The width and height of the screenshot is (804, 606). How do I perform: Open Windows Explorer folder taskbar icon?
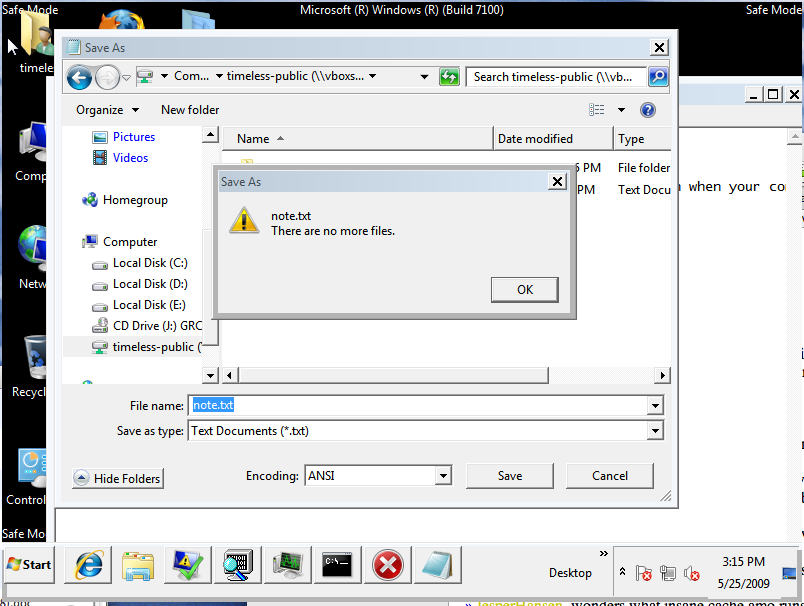click(138, 565)
